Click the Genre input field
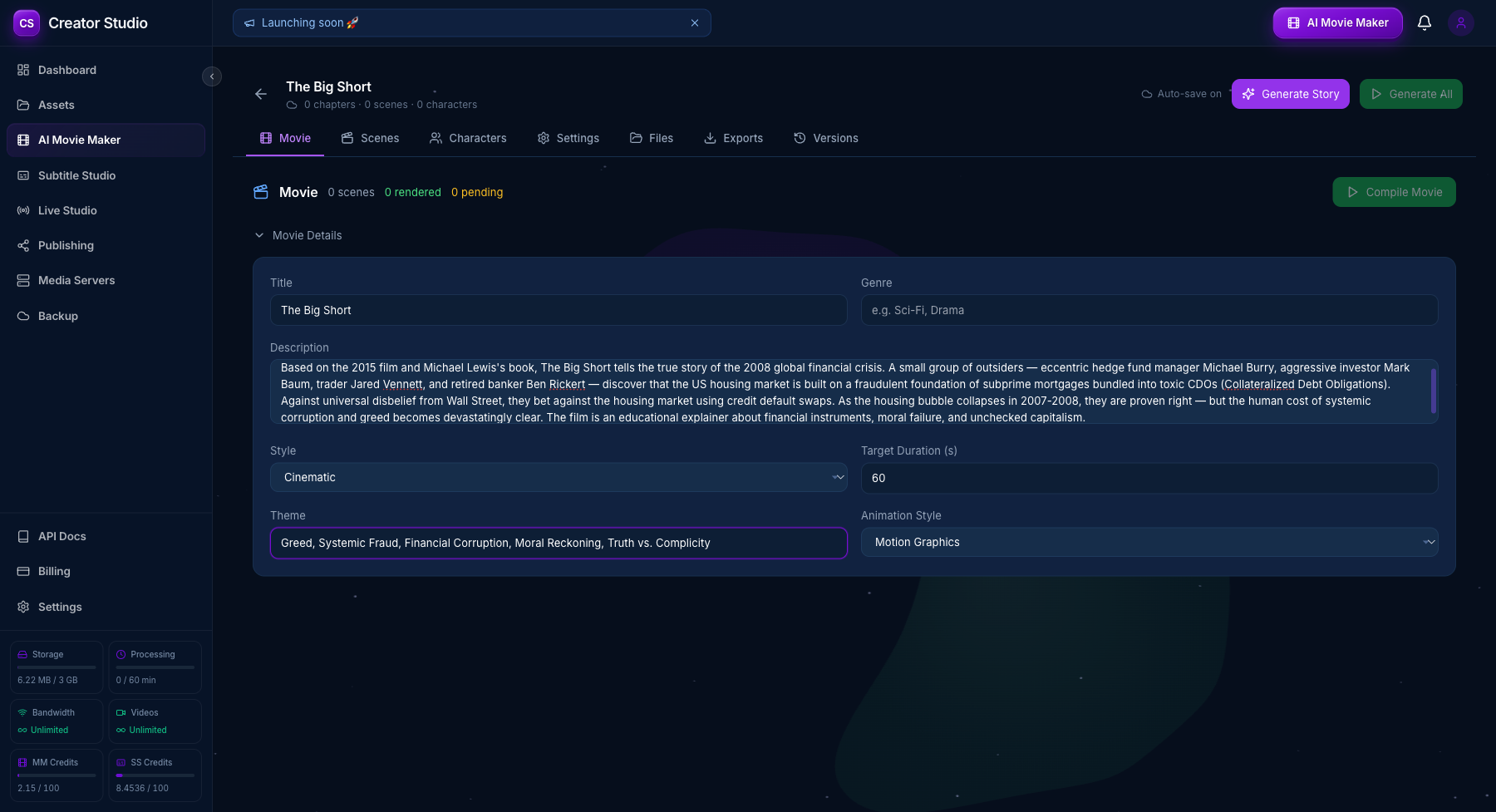This screenshot has width=1496, height=812. [x=1149, y=310]
